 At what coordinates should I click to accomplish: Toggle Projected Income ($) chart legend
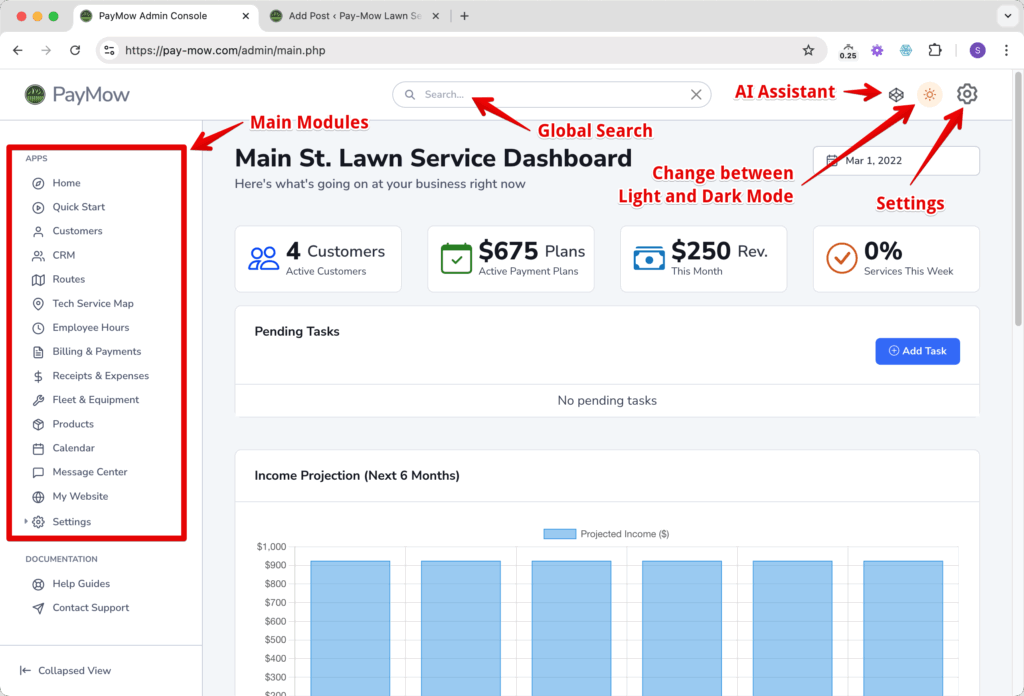[607, 534]
